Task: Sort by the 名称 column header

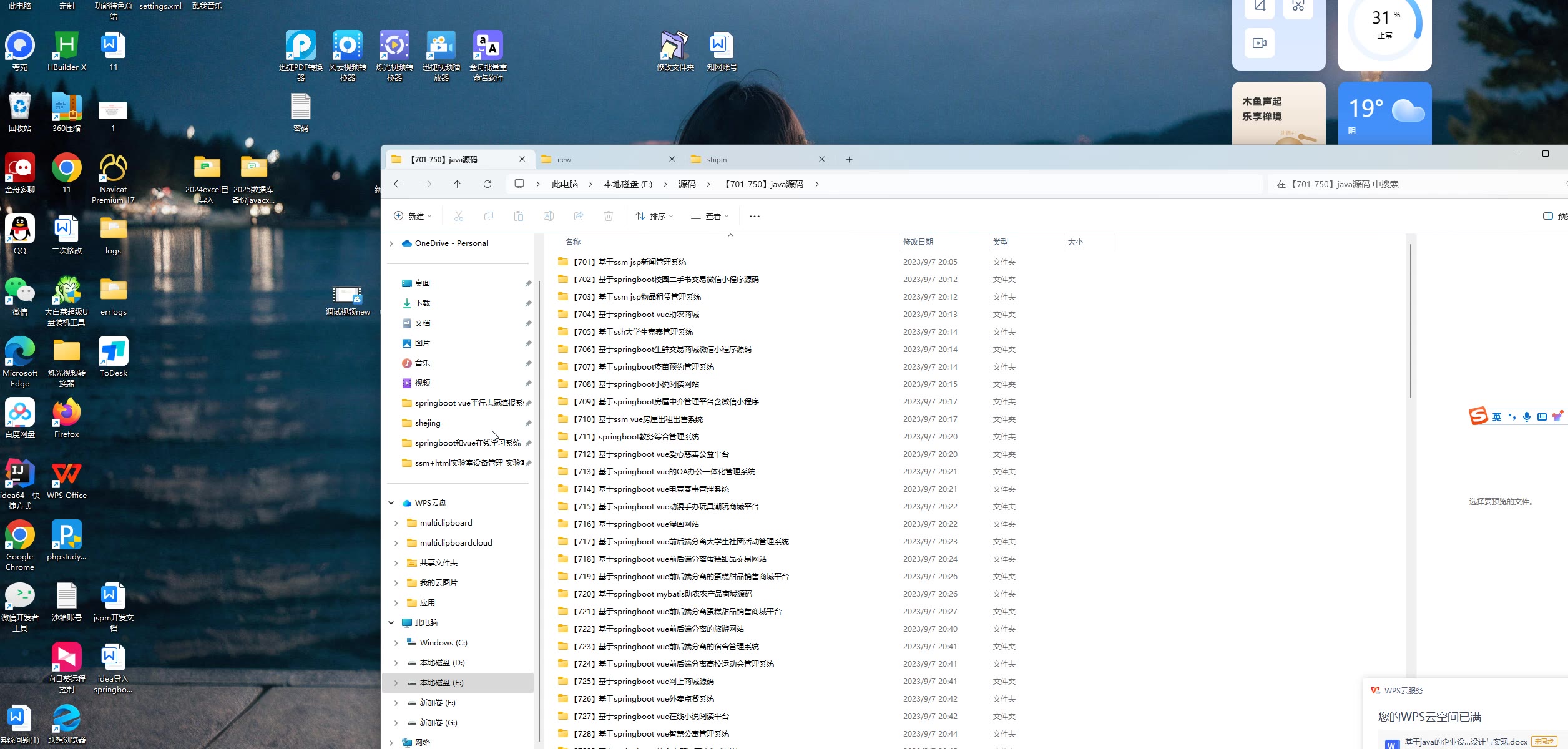Action: click(721, 242)
